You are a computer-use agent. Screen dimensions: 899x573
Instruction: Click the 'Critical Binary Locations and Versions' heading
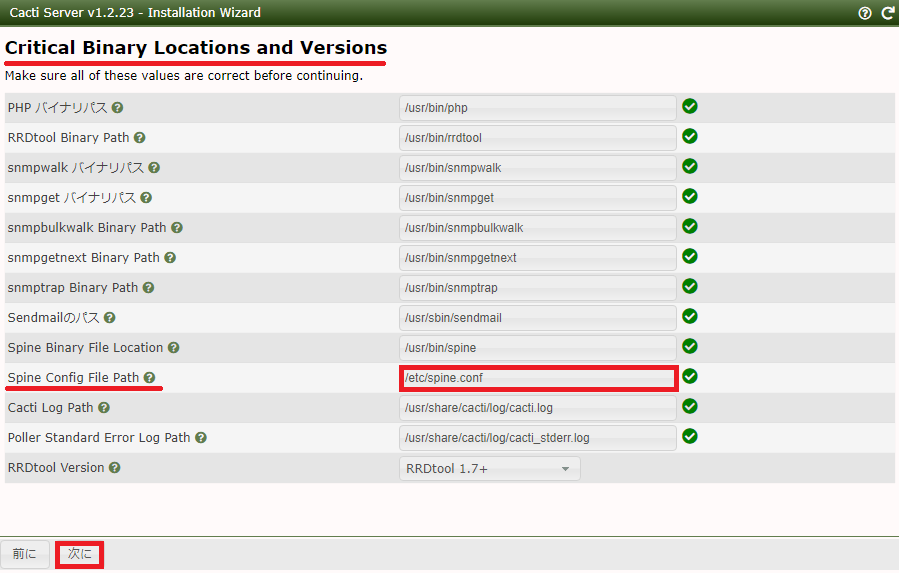(196, 48)
